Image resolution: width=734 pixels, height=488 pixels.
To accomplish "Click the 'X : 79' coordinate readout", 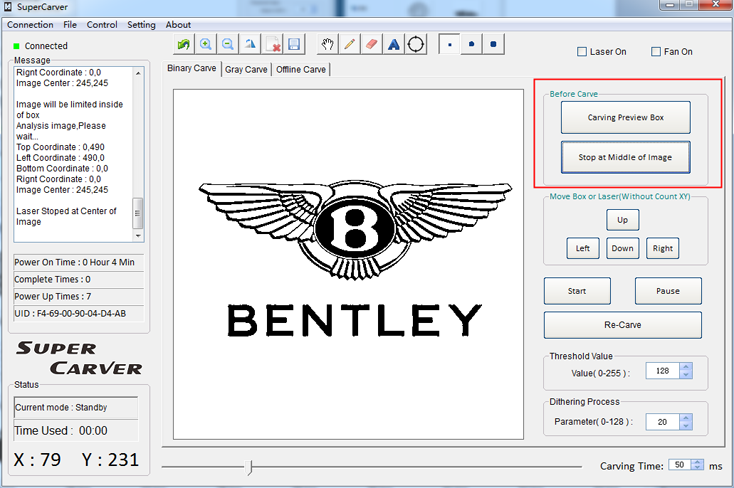I will point(37,460).
